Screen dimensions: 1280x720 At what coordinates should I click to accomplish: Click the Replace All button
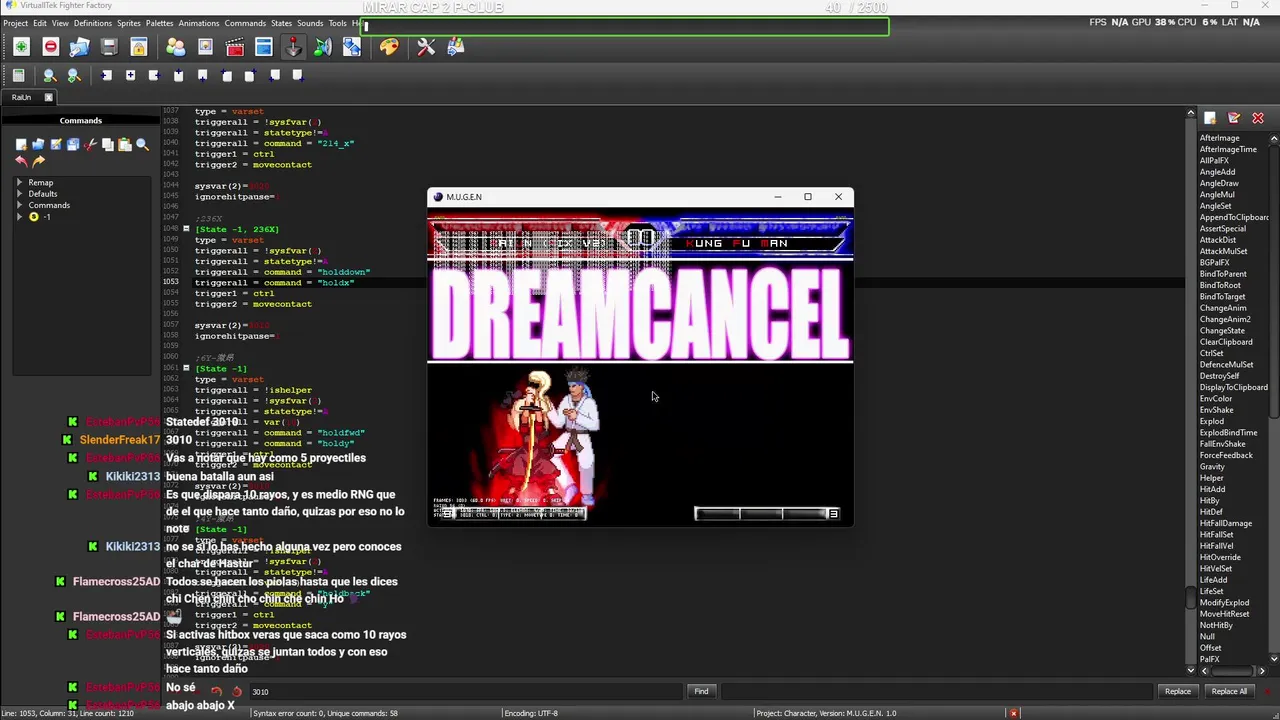1229,691
